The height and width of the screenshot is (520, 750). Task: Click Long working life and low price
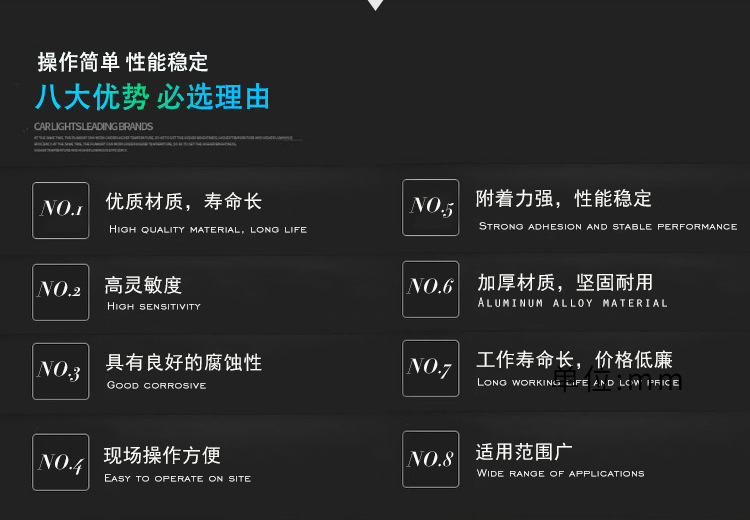point(578,382)
